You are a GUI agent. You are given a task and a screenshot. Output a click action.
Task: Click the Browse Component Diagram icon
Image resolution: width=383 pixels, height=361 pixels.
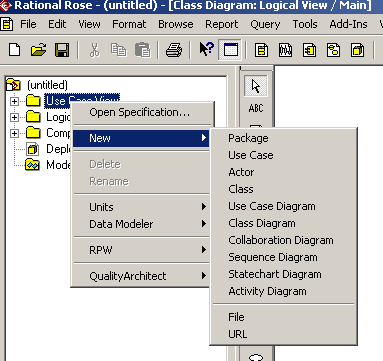(x=309, y=50)
